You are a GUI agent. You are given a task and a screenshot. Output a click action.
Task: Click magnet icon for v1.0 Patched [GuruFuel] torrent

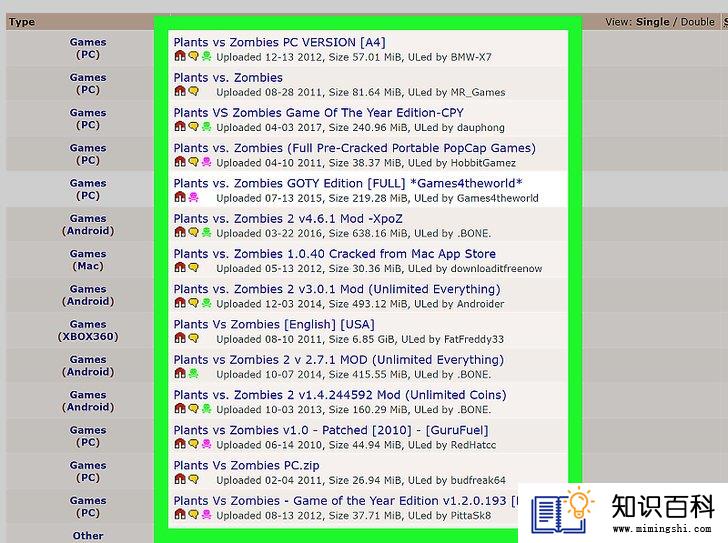pos(180,444)
